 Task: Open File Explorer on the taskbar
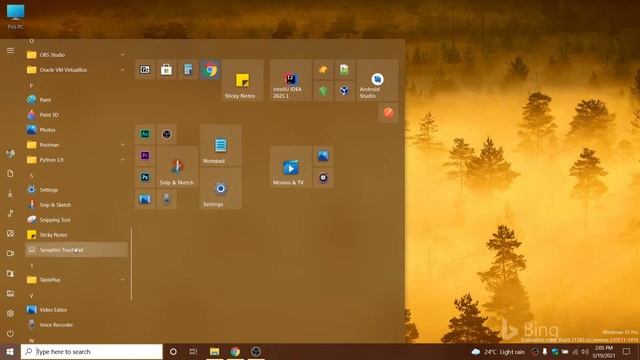(x=214, y=351)
